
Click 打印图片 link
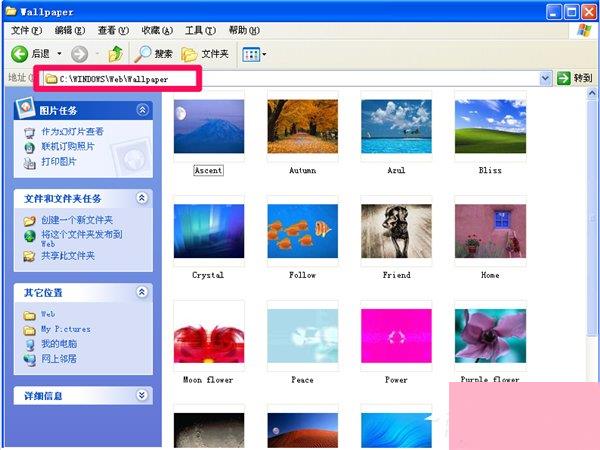[59, 161]
